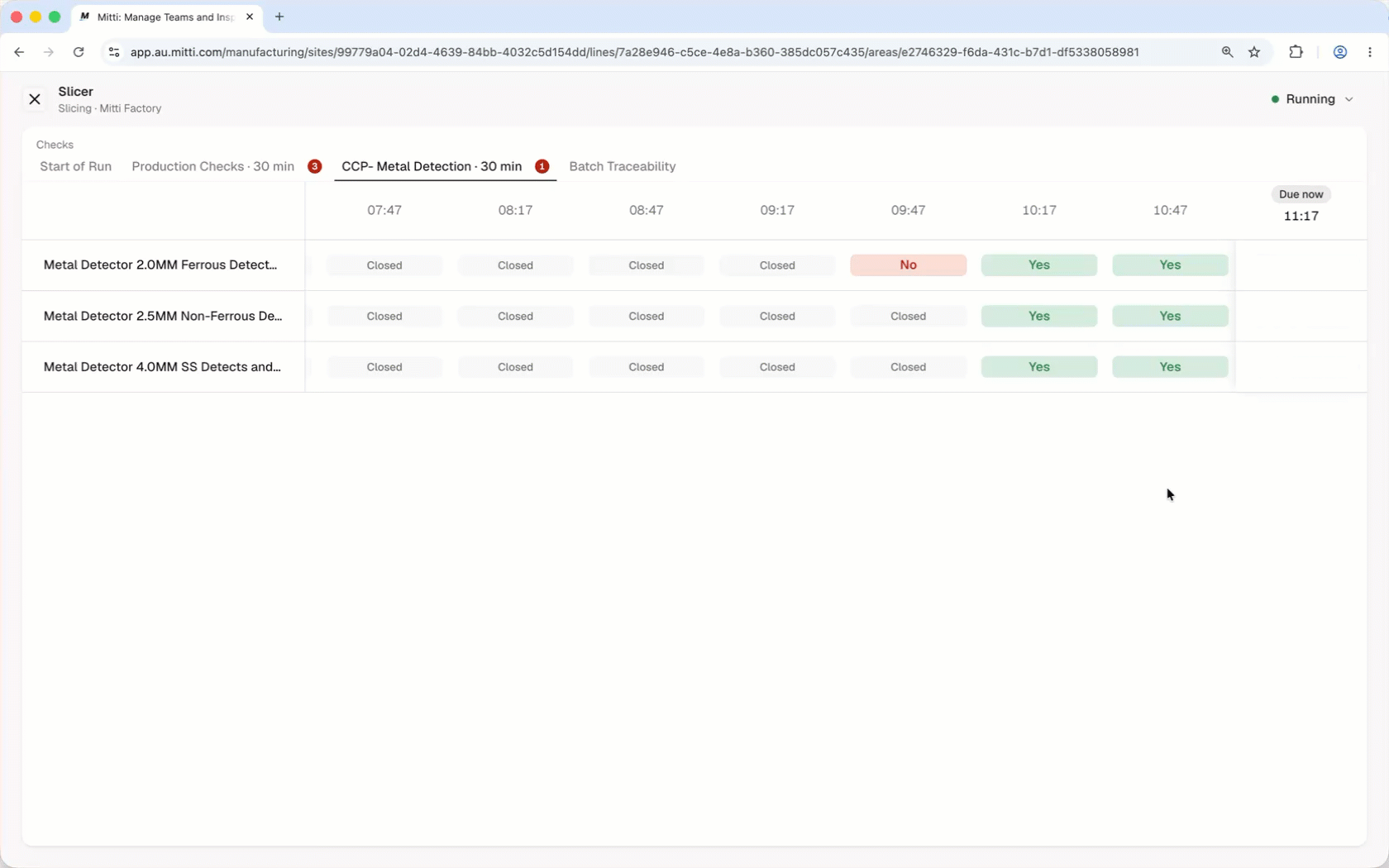Screen dimensions: 1389x868
Task: Open site information icon in address bar
Action: tap(114, 52)
